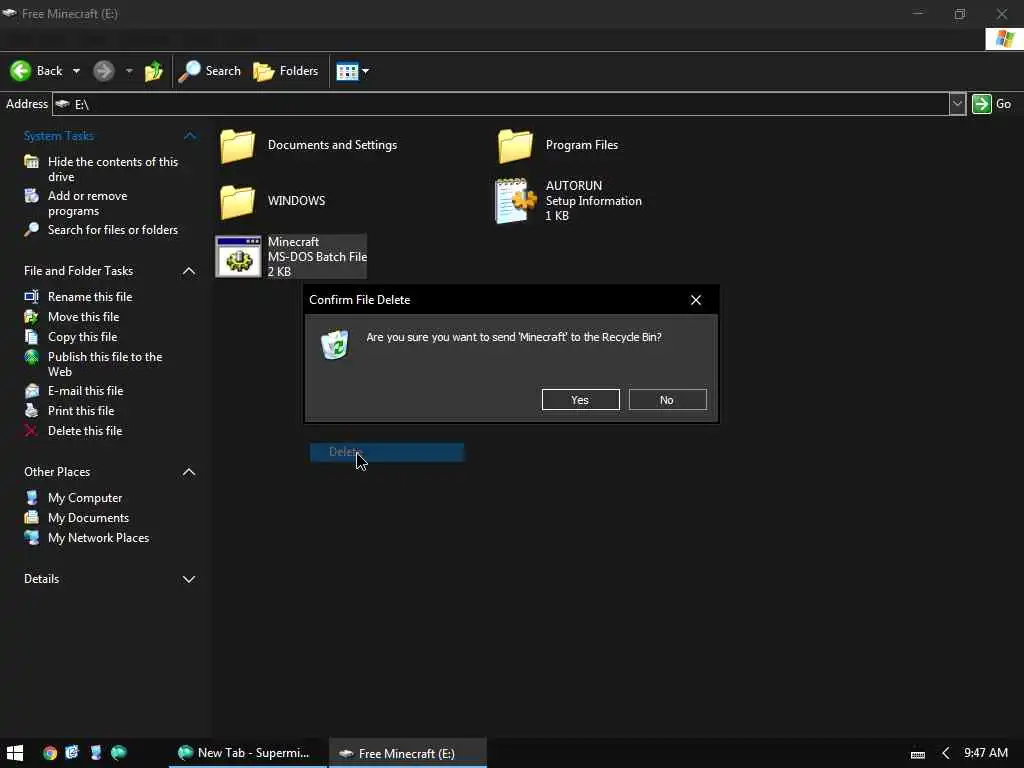Select the Documents and Settings folder
This screenshot has width=1024, height=768.
tap(308, 145)
